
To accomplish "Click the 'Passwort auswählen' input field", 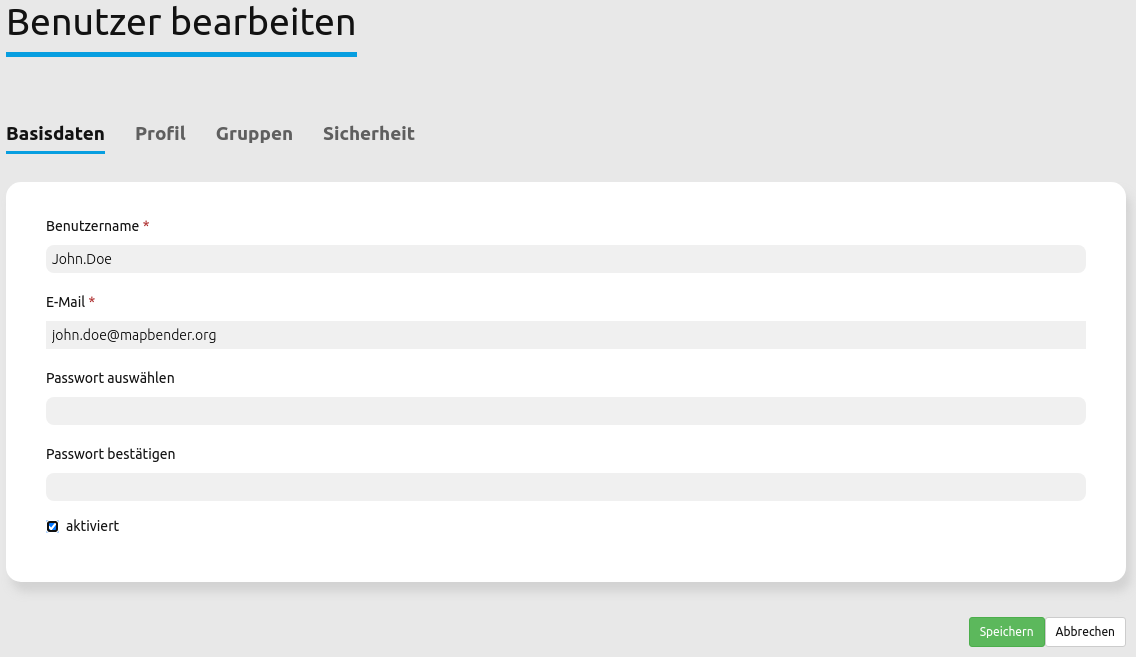I will coord(565,411).
